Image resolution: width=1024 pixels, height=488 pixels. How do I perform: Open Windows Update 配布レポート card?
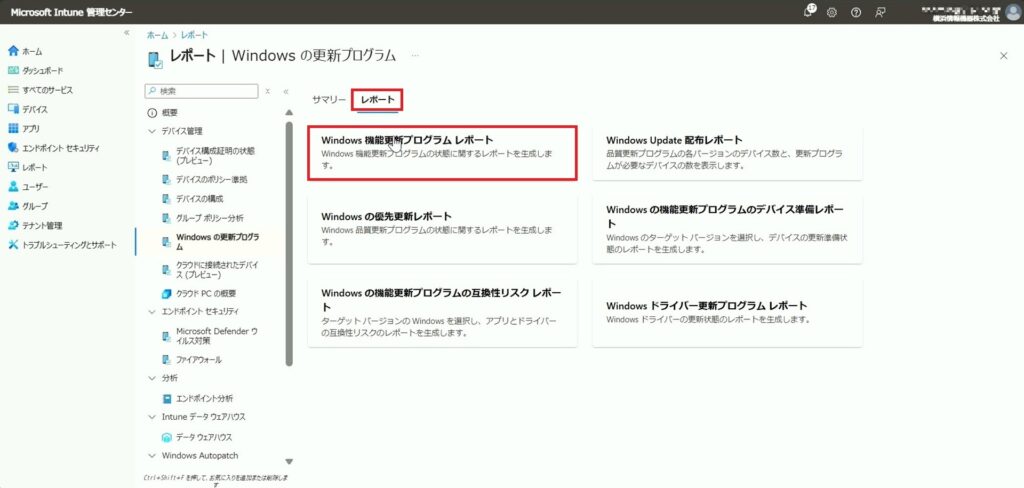click(x=728, y=153)
